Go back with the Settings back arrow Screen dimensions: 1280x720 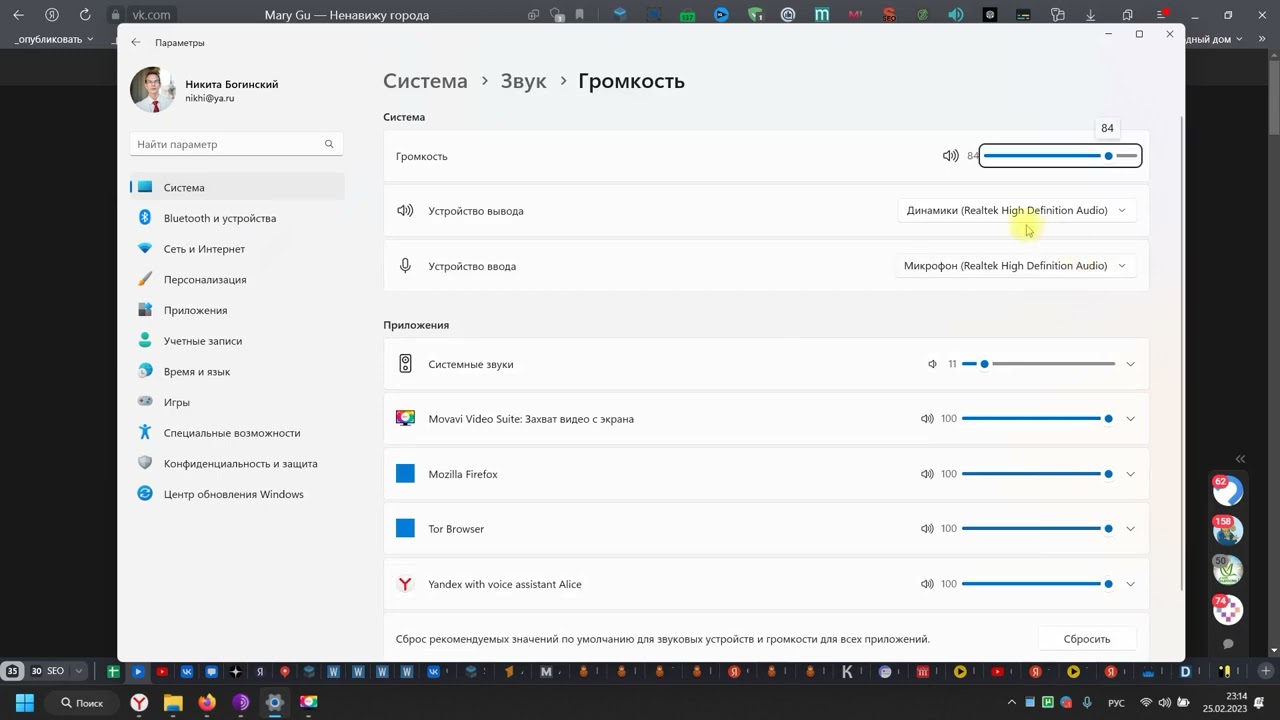[136, 43]
